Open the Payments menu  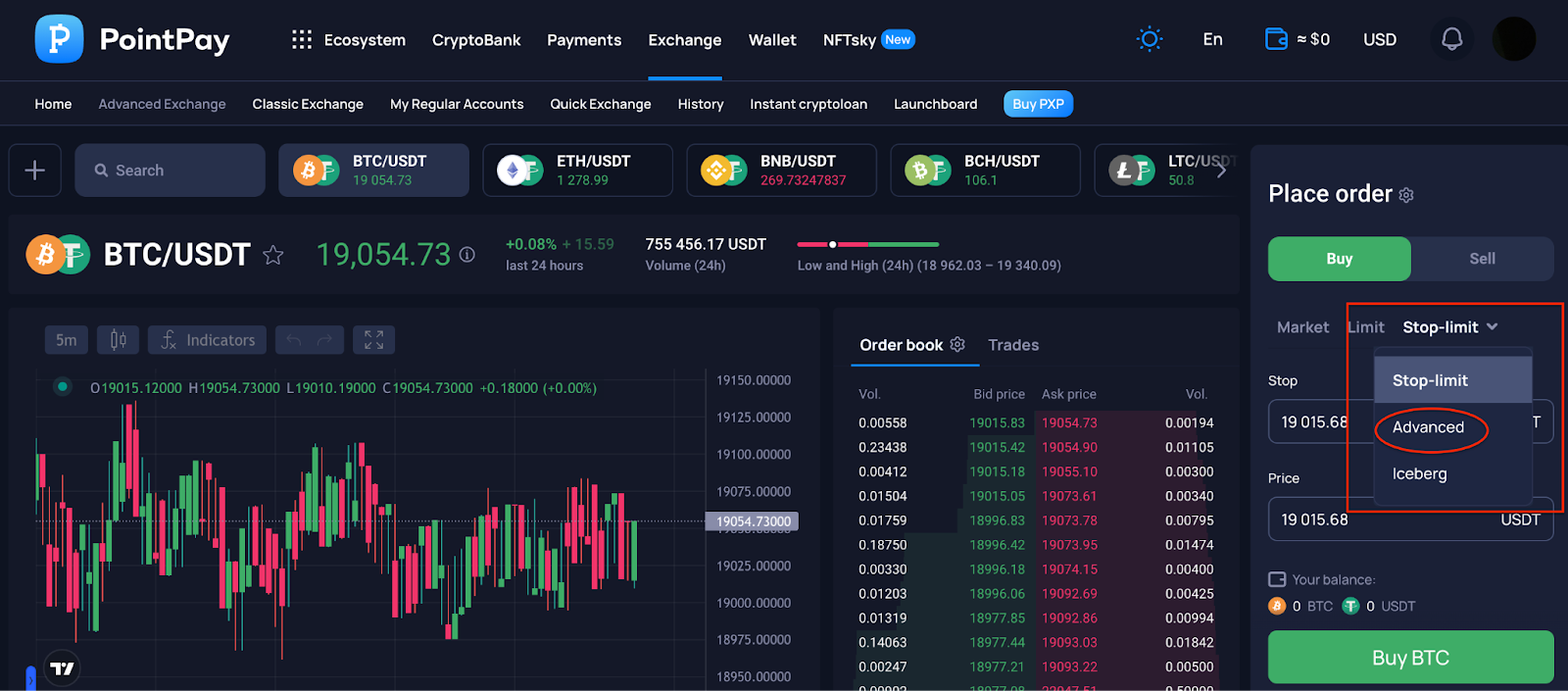[584, 40]
